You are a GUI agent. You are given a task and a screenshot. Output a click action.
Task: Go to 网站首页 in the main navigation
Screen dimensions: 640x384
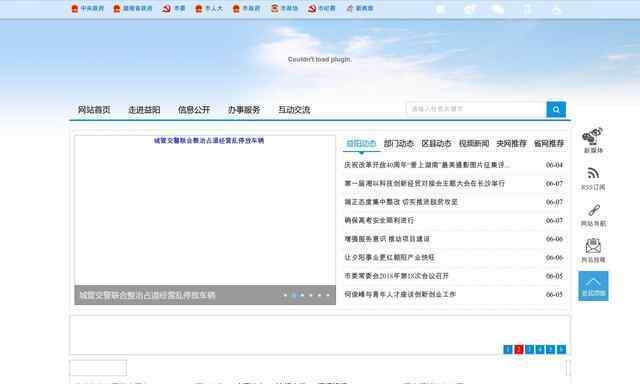click(94, 110)
